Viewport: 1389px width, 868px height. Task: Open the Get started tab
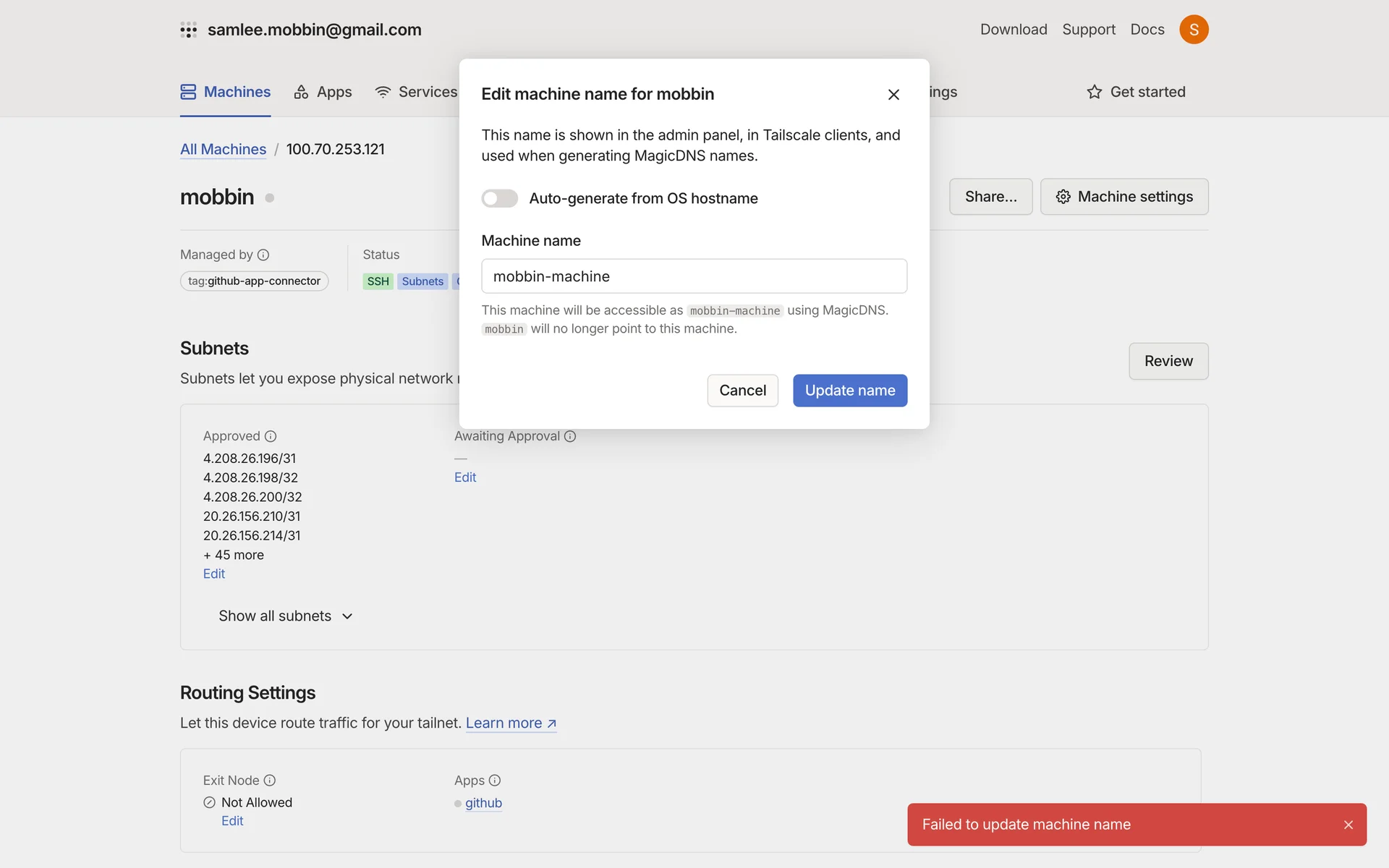1136,92
